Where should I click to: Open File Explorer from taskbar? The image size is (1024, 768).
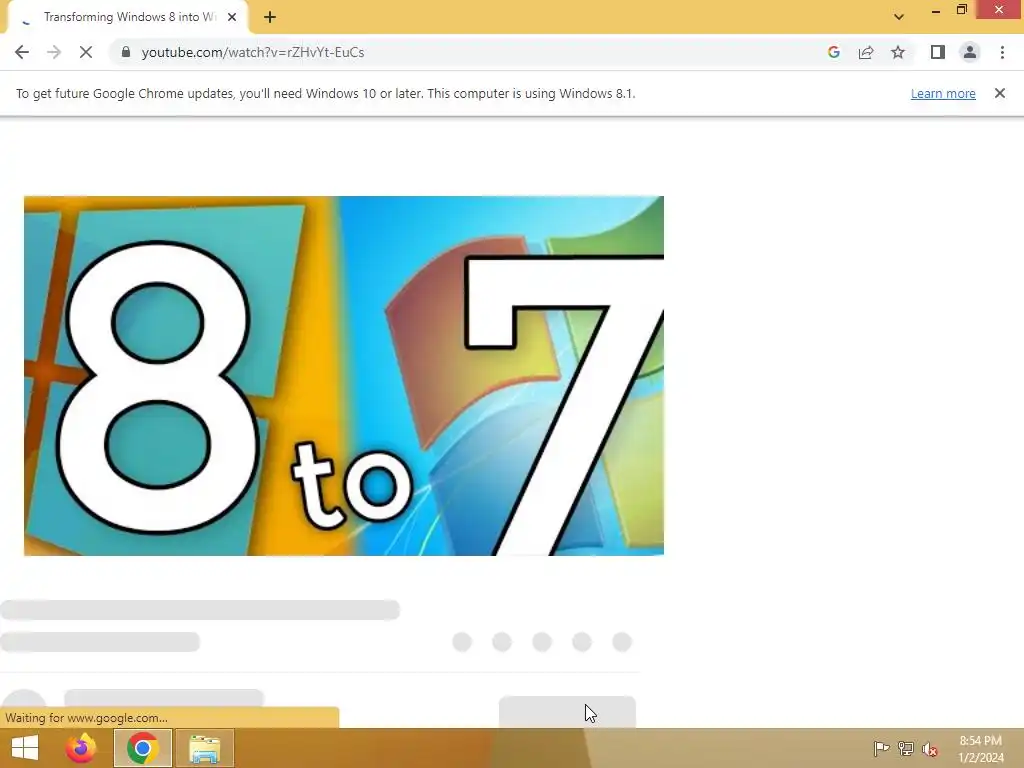coord(204,748)
